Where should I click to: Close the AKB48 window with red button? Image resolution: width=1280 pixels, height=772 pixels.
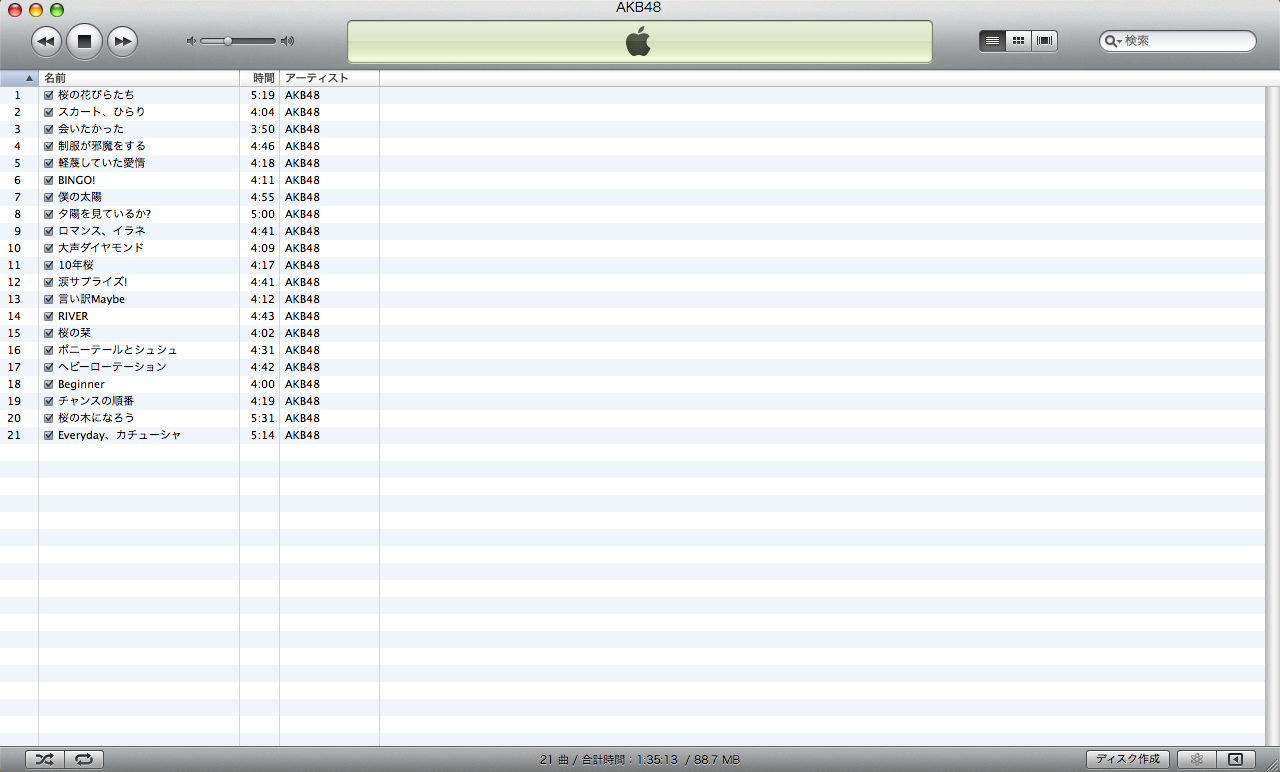tap(15, 10)
